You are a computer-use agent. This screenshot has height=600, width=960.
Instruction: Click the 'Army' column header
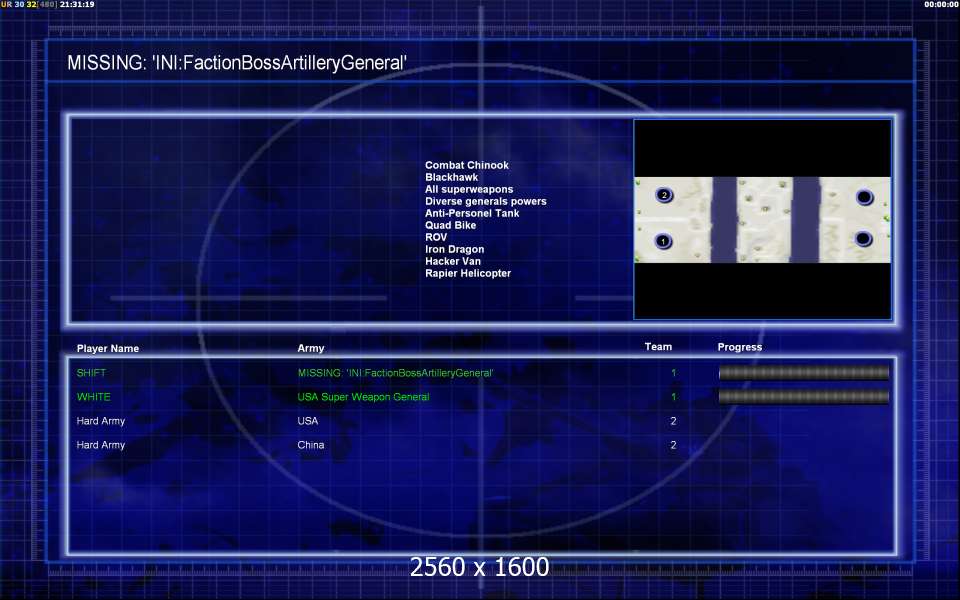tap(310, 348)
